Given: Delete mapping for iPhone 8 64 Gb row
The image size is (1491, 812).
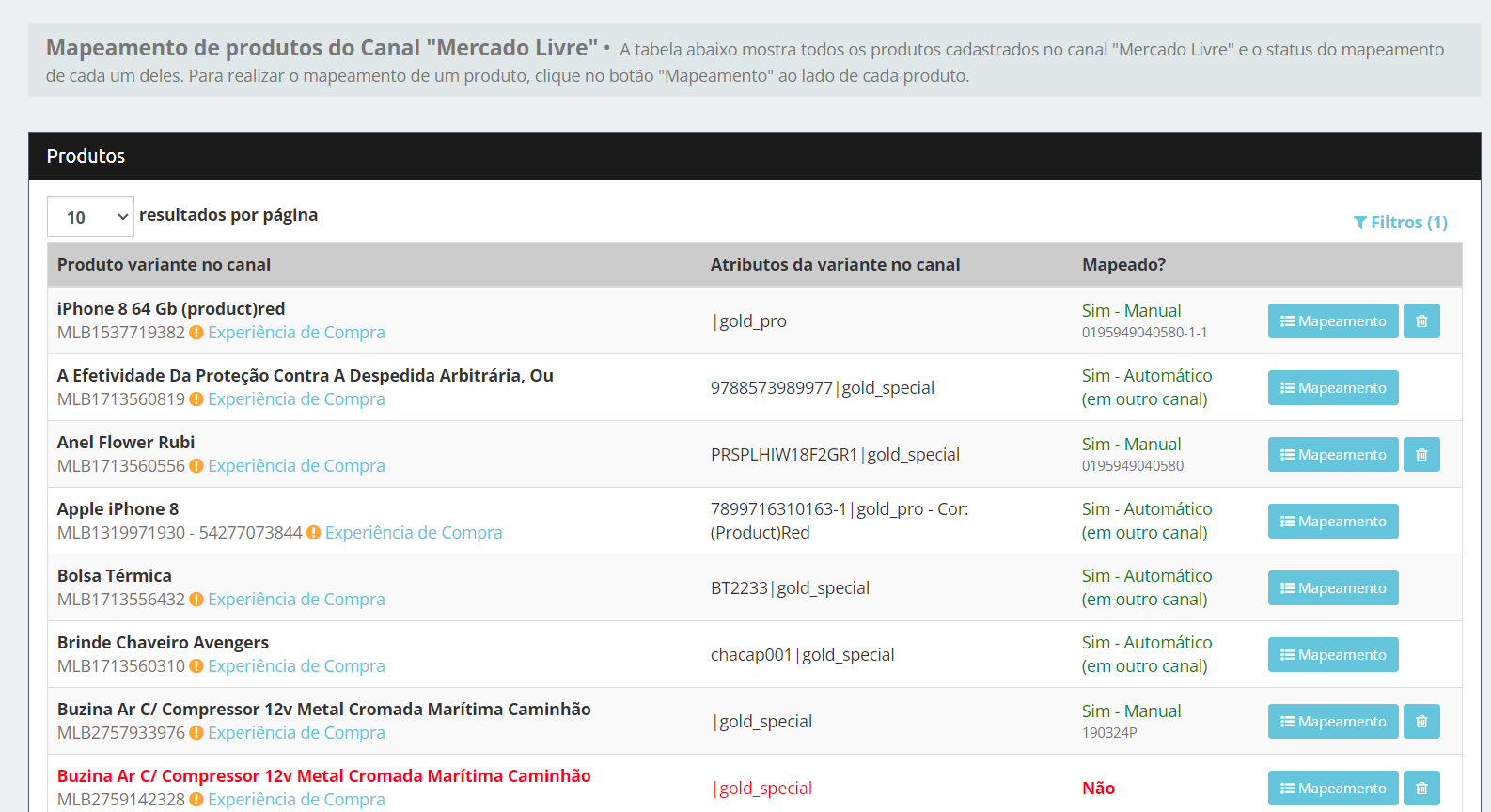Looking at the screenshot, I should (1421, 321).
